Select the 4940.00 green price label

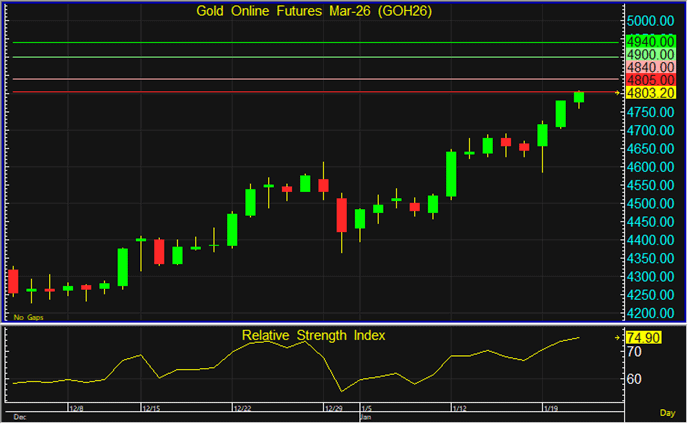click(650, 41)
